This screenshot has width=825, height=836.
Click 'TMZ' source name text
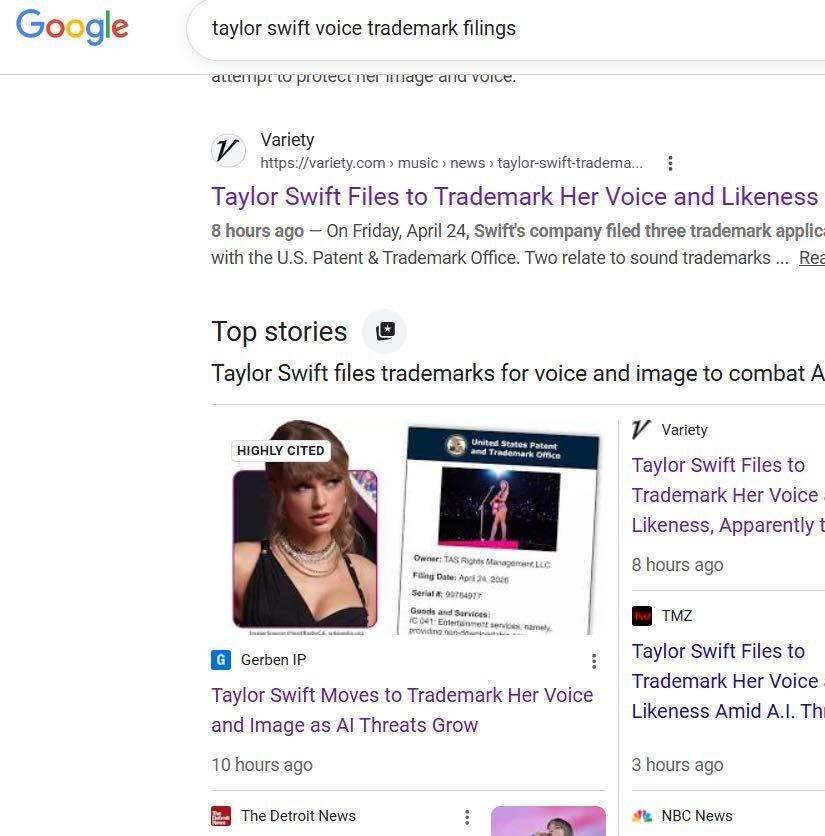tap(677, 616)
